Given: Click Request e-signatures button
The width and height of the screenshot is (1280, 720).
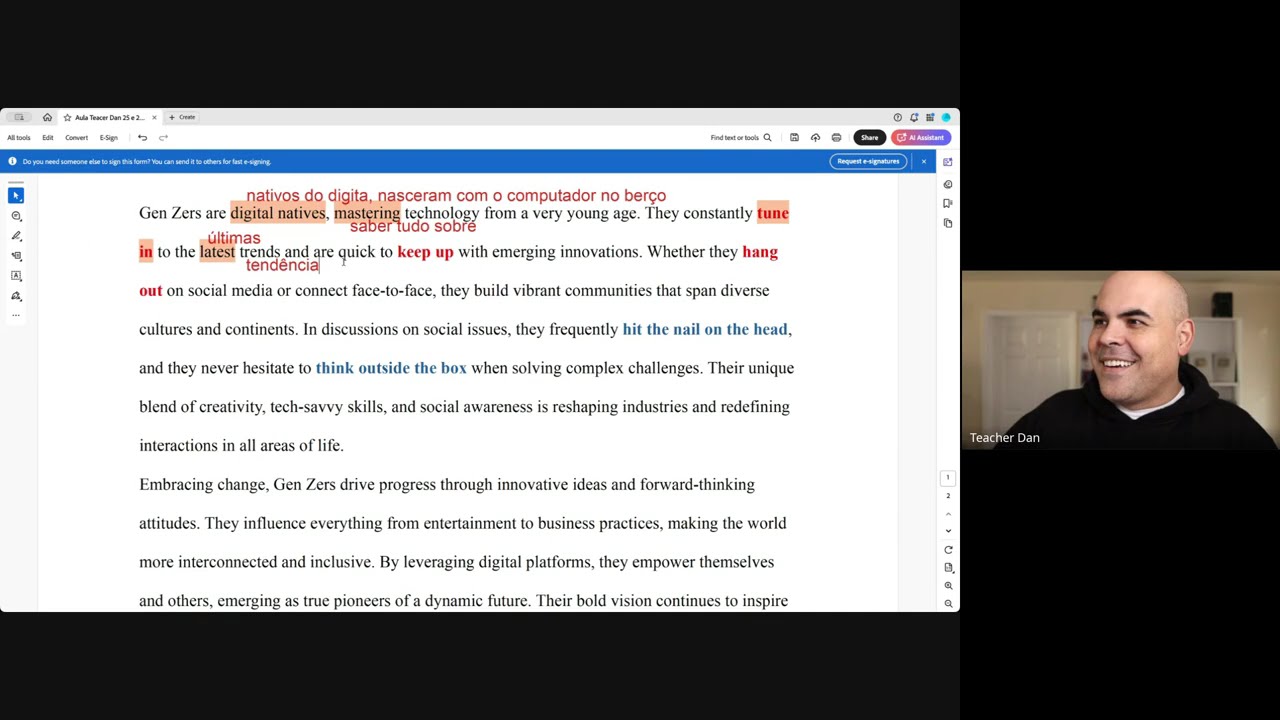Looking at the screenshot, I should [x=868, y=161].
